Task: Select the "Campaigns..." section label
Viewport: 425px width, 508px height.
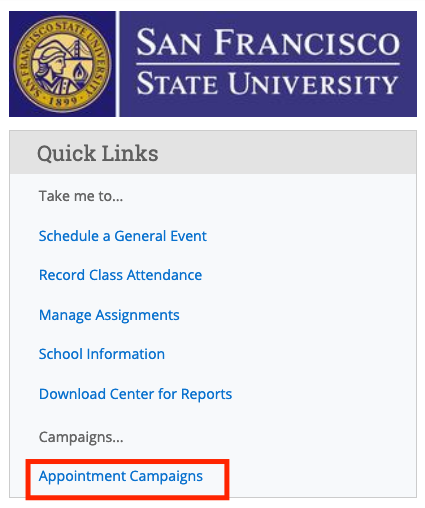Action: (x=81, y=437)
